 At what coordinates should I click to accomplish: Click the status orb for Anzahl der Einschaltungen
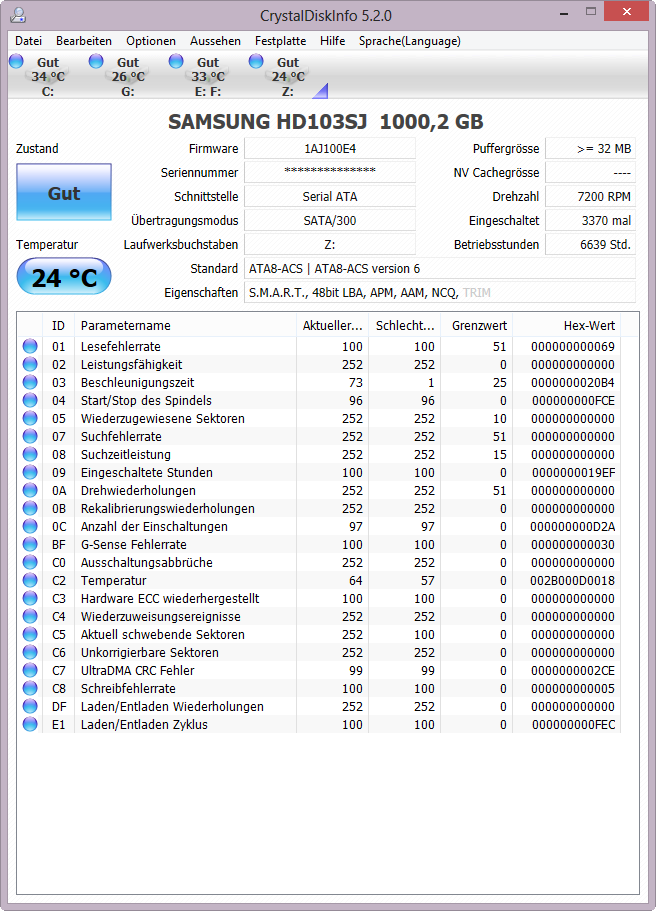click(30, 526)
